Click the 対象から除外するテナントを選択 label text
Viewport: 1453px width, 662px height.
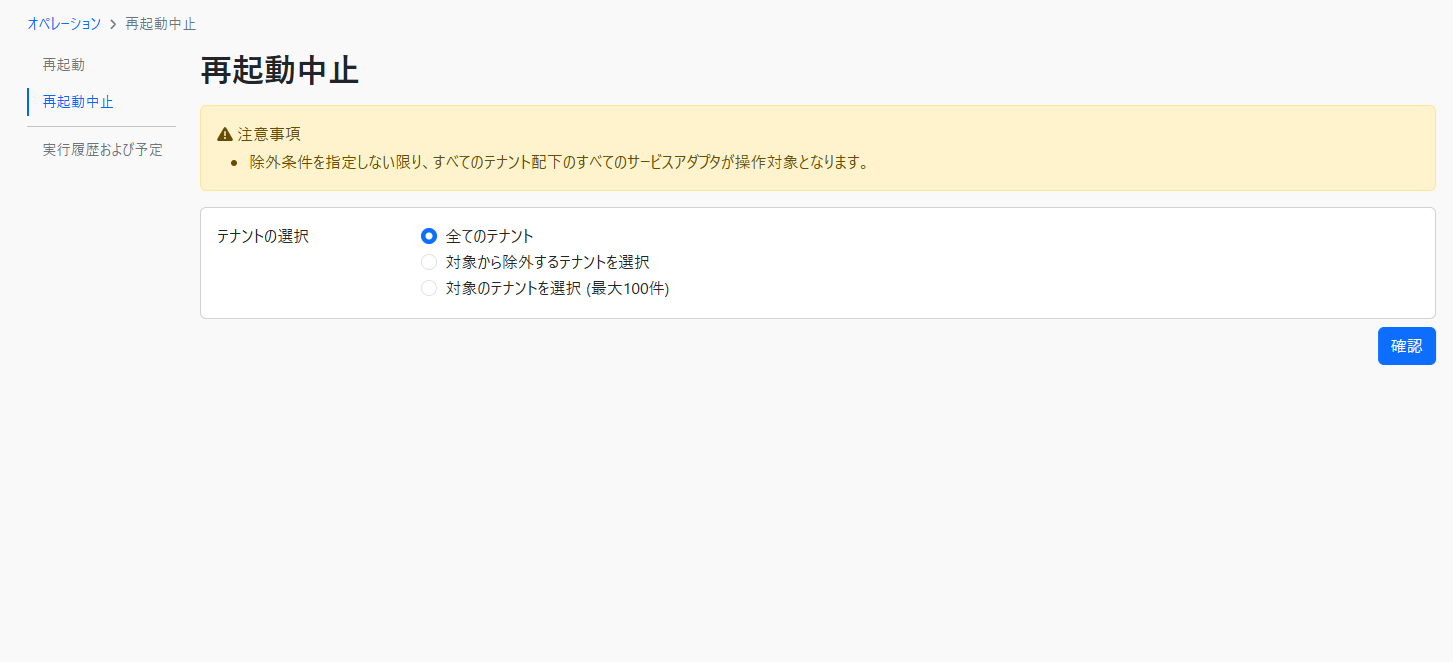[x=547, y=262]
